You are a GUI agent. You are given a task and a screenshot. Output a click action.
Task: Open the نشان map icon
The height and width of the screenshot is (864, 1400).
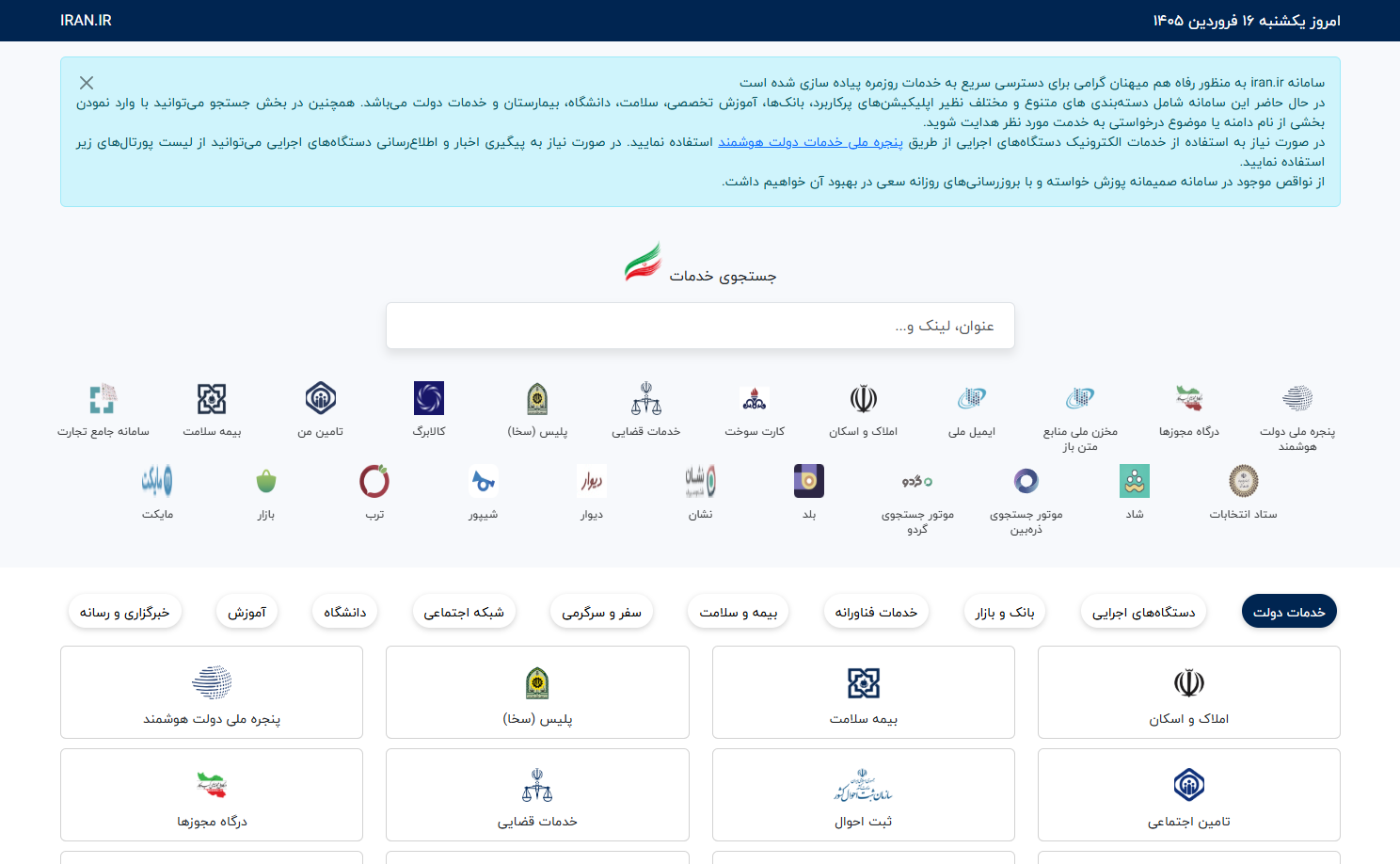701,481
